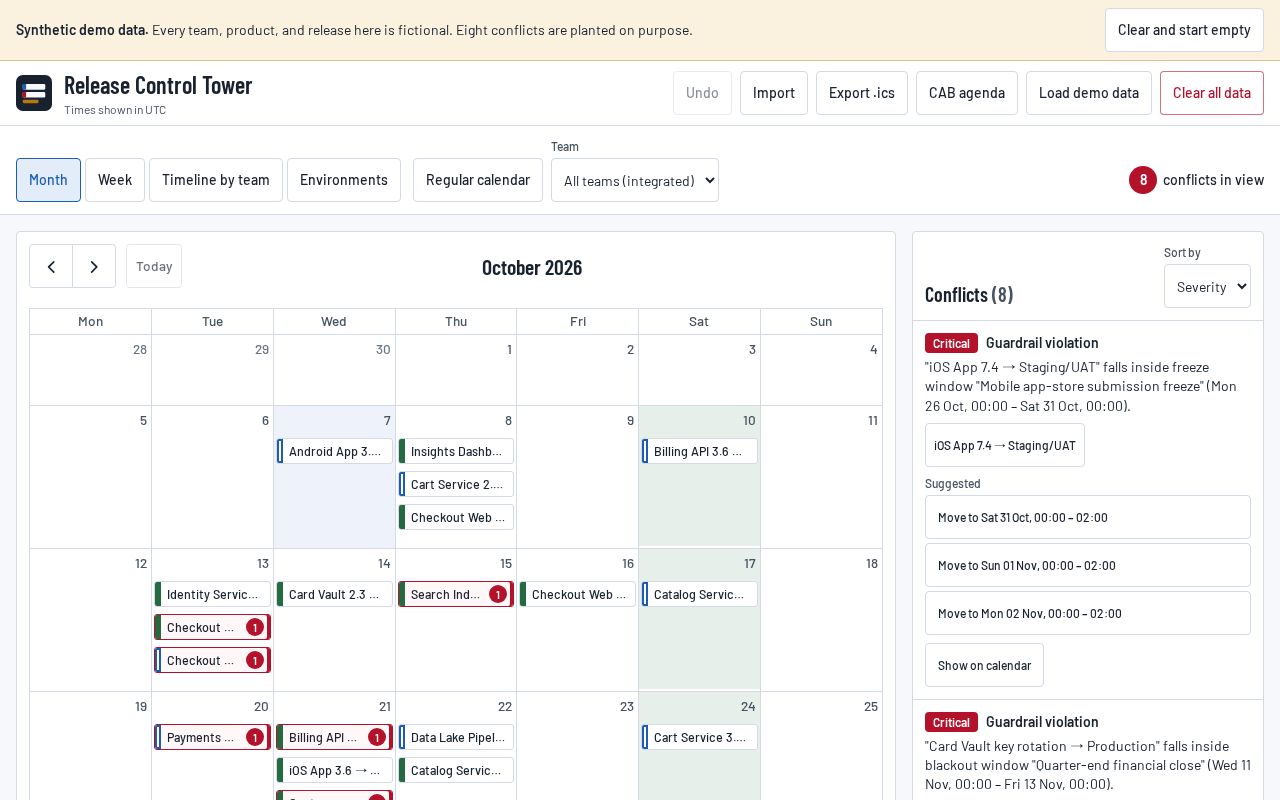Open Checkout Web event on Oct 8
Screen dimensions: 1280x800
(x=456, y=517)
